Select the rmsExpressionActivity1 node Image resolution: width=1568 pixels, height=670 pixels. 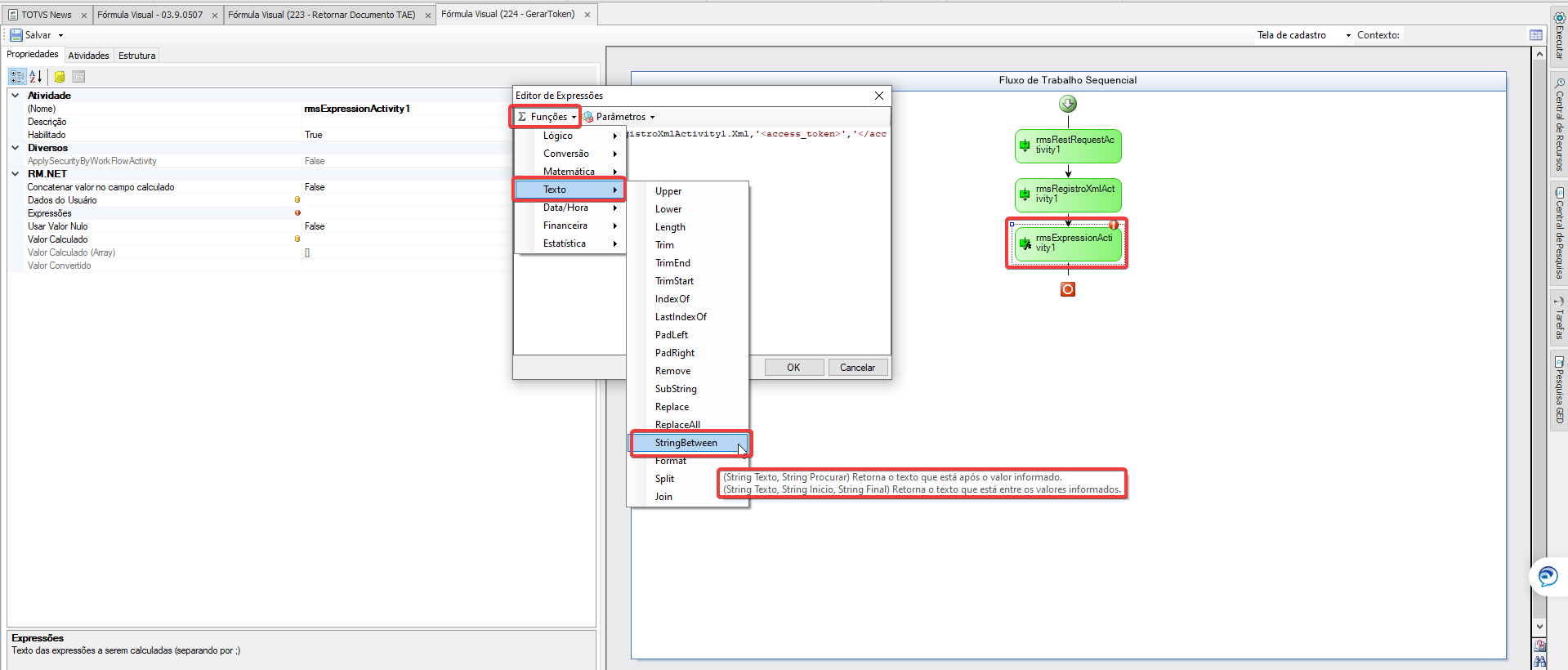tap(1068, 243)
